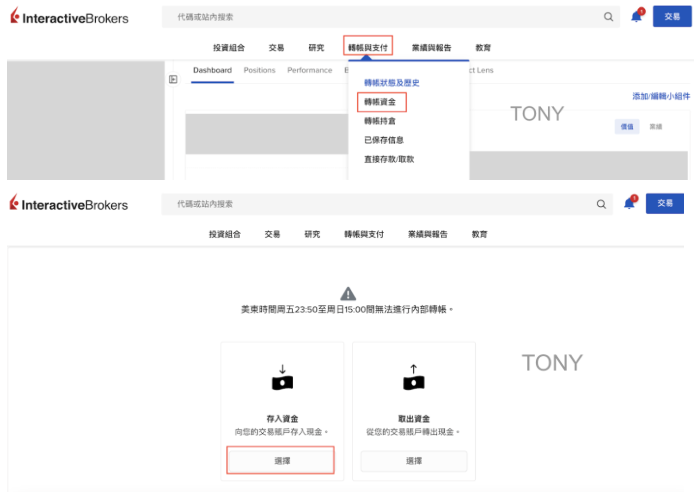Click 選擇 button under 存入資金
This screenshot has width=700, height=492.
(280, 460)
